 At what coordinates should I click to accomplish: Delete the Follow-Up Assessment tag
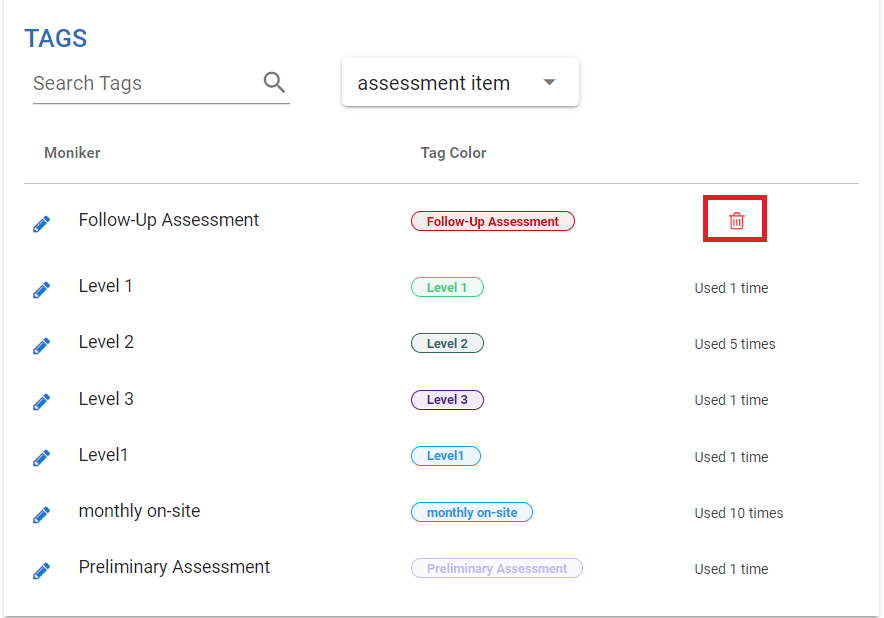tap(736, 220)
